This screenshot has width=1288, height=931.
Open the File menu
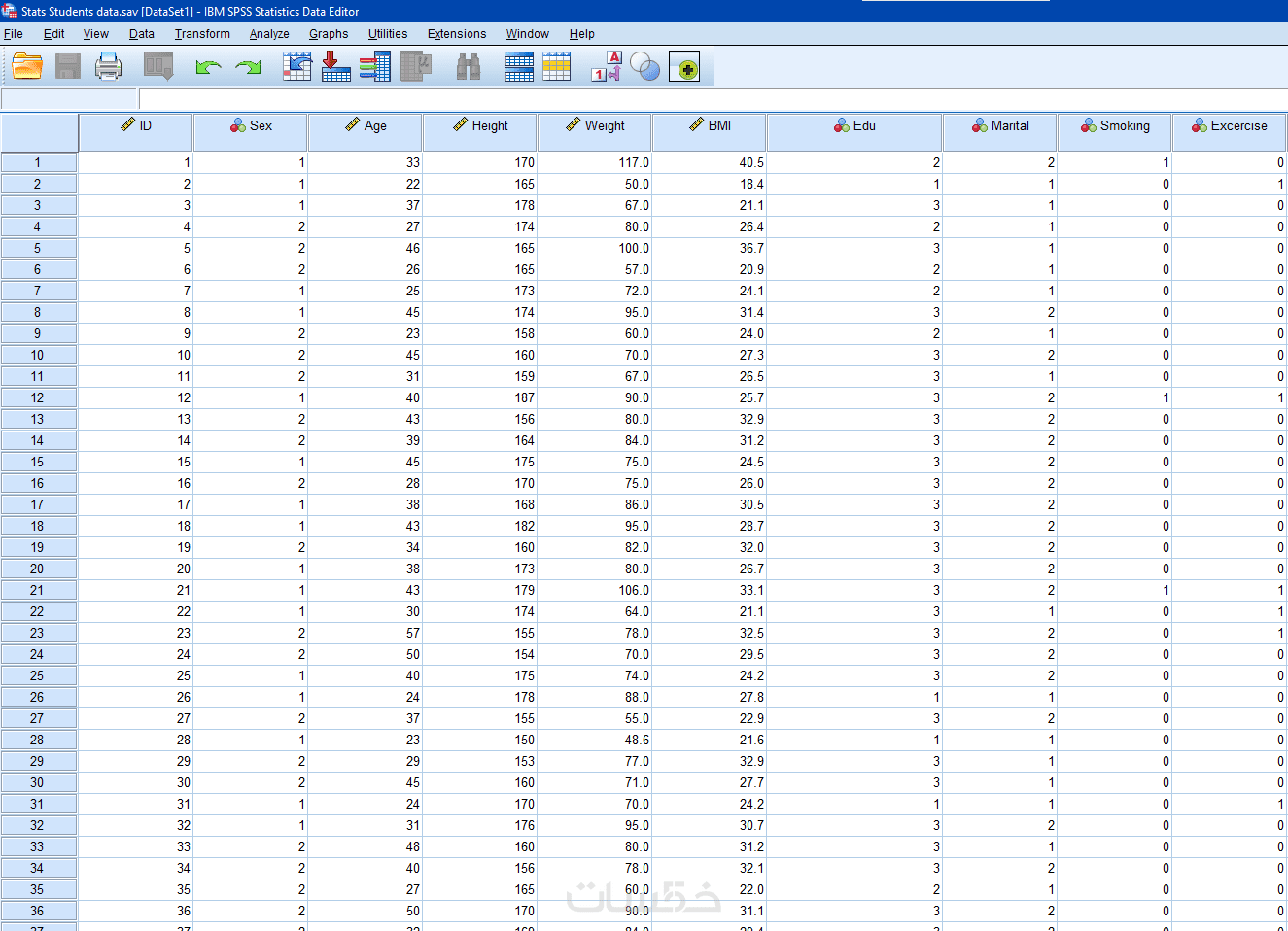coord(14,34)
